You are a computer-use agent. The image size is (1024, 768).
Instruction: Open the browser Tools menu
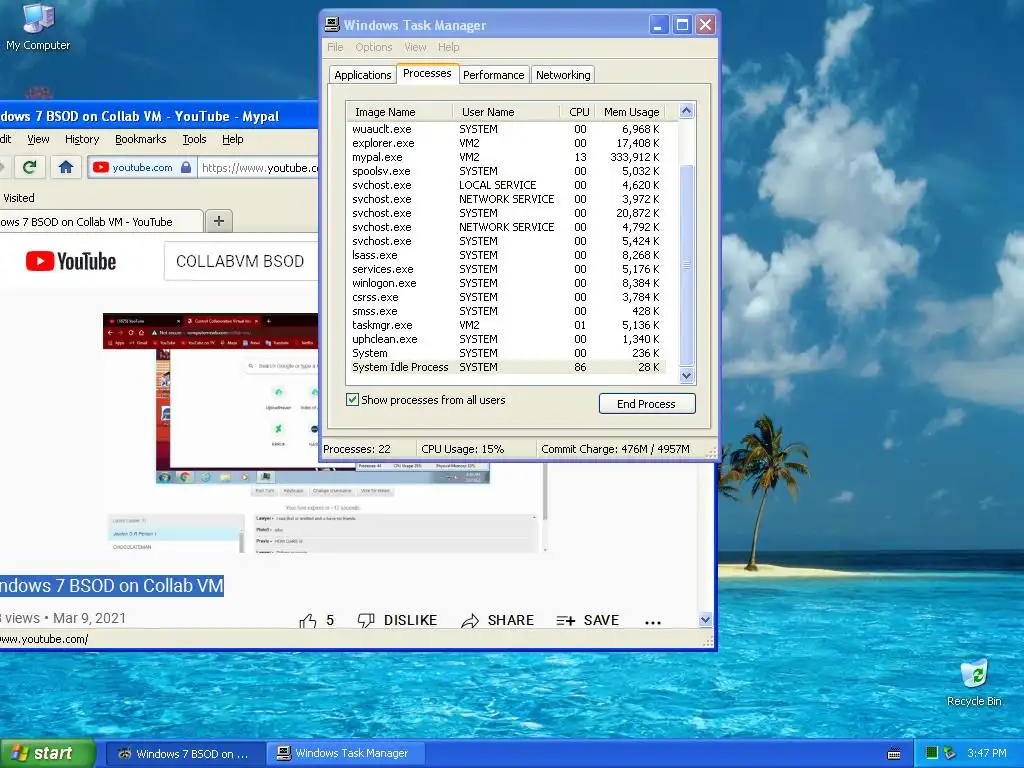(x=194, y=139)
